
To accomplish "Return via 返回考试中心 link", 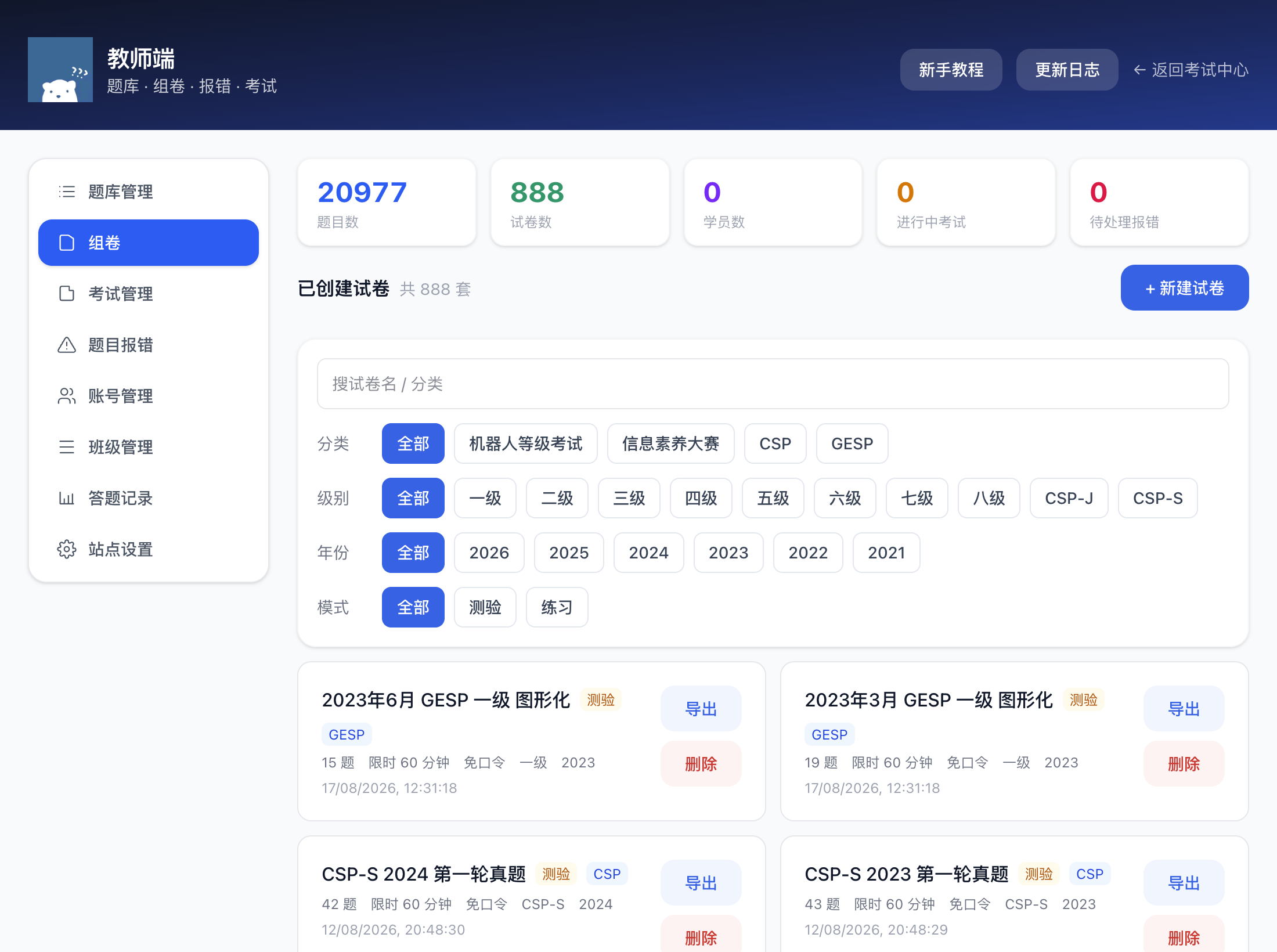I will [1191, 70].
